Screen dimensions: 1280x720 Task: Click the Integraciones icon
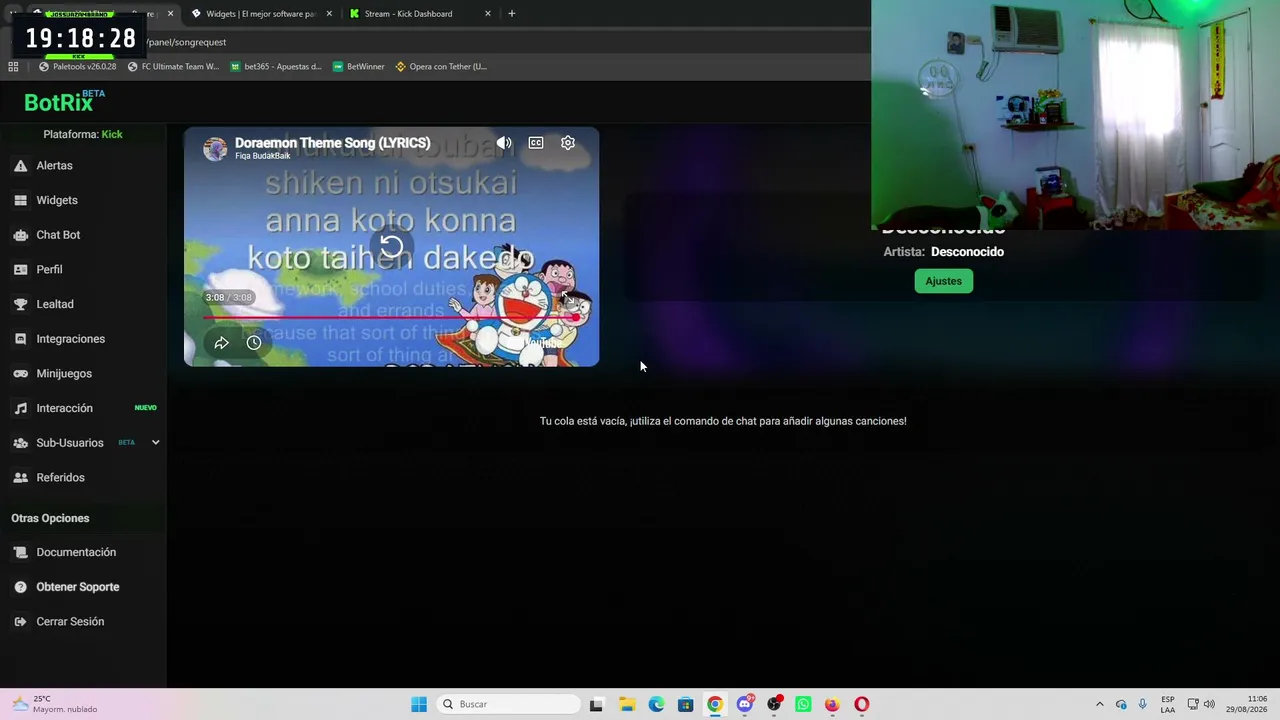20,339
